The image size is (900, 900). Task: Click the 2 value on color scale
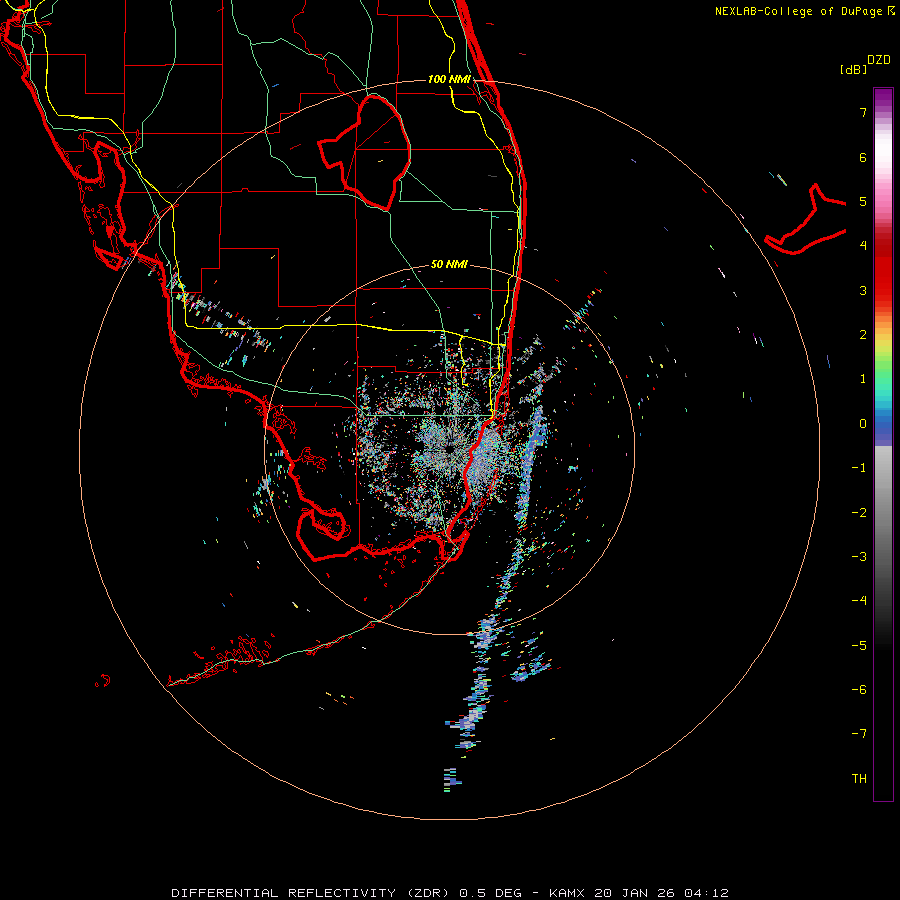[863, 335]
